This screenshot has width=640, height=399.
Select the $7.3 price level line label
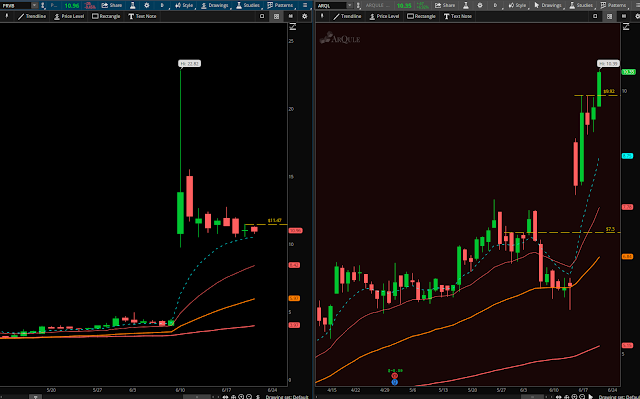point(610,229)
